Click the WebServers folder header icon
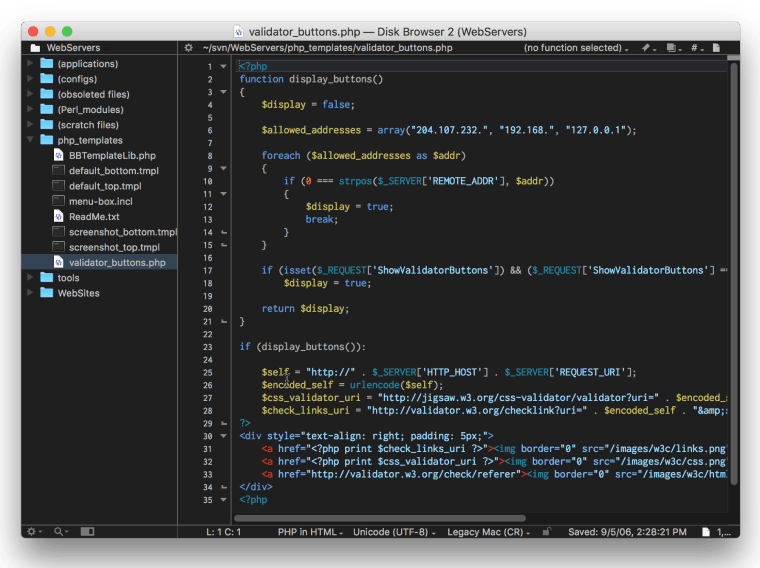 point(35,47)
